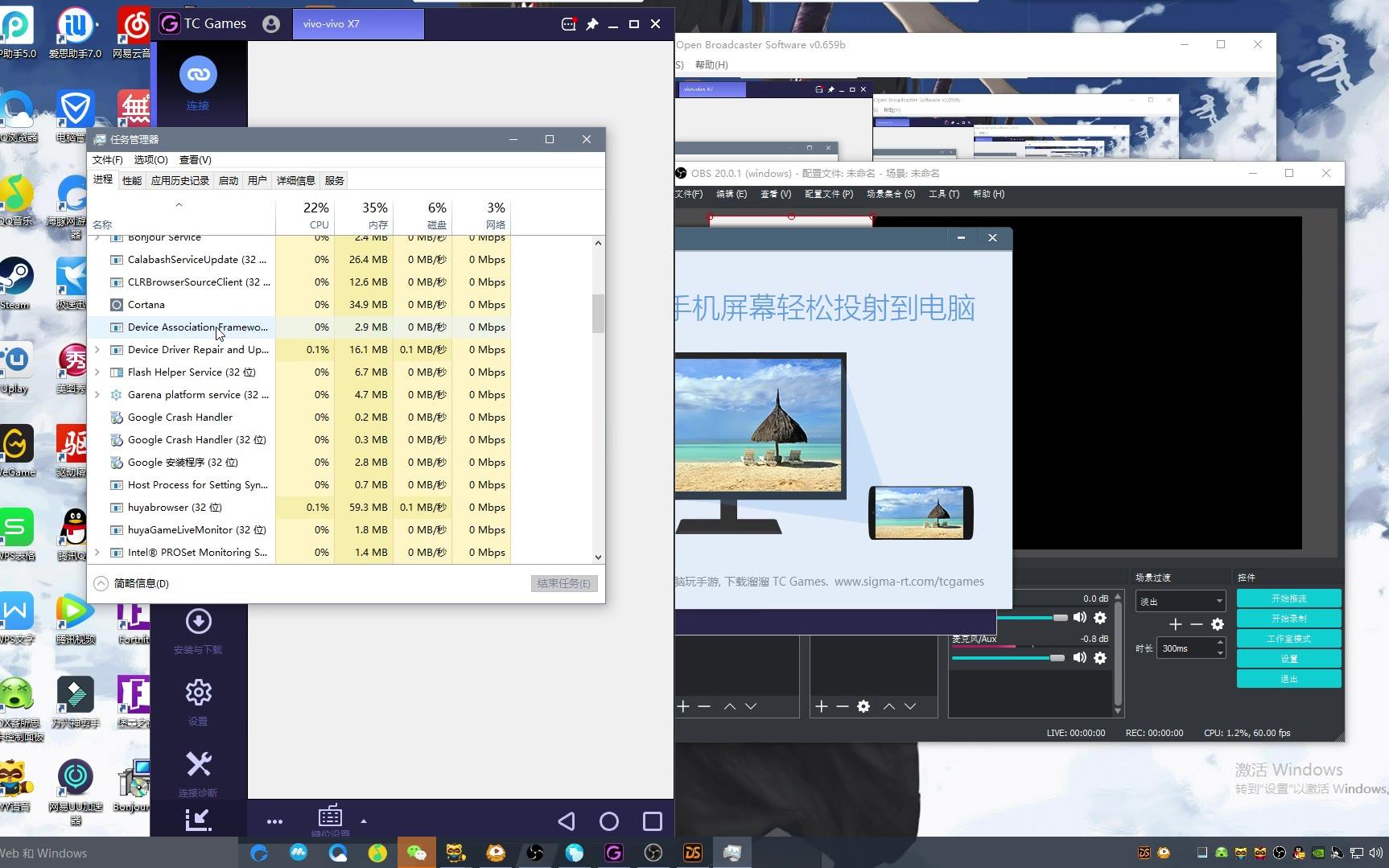Image resolution: width=1389 pixels, height=868 pixels.
Task: Open transition properties gear under 淡出
Action: click(1218, 625)
